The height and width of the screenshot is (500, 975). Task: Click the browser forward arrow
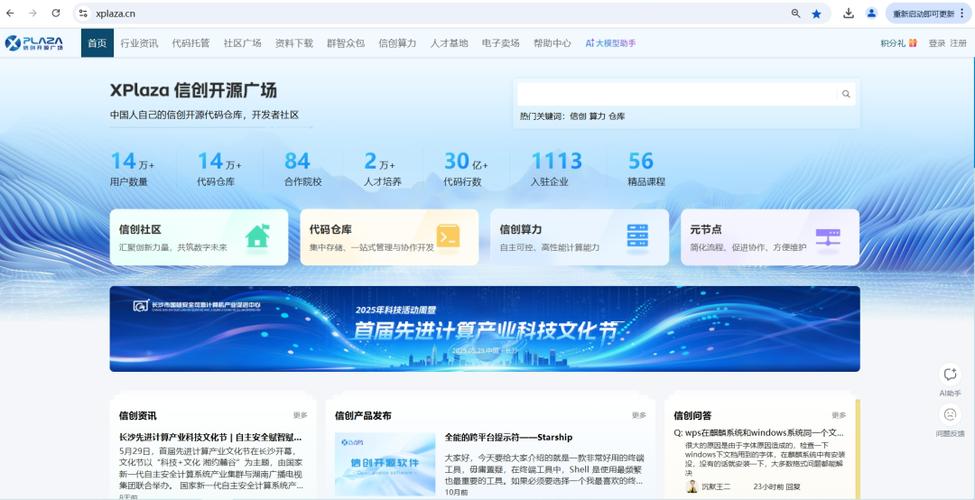(x=32, y=13)
